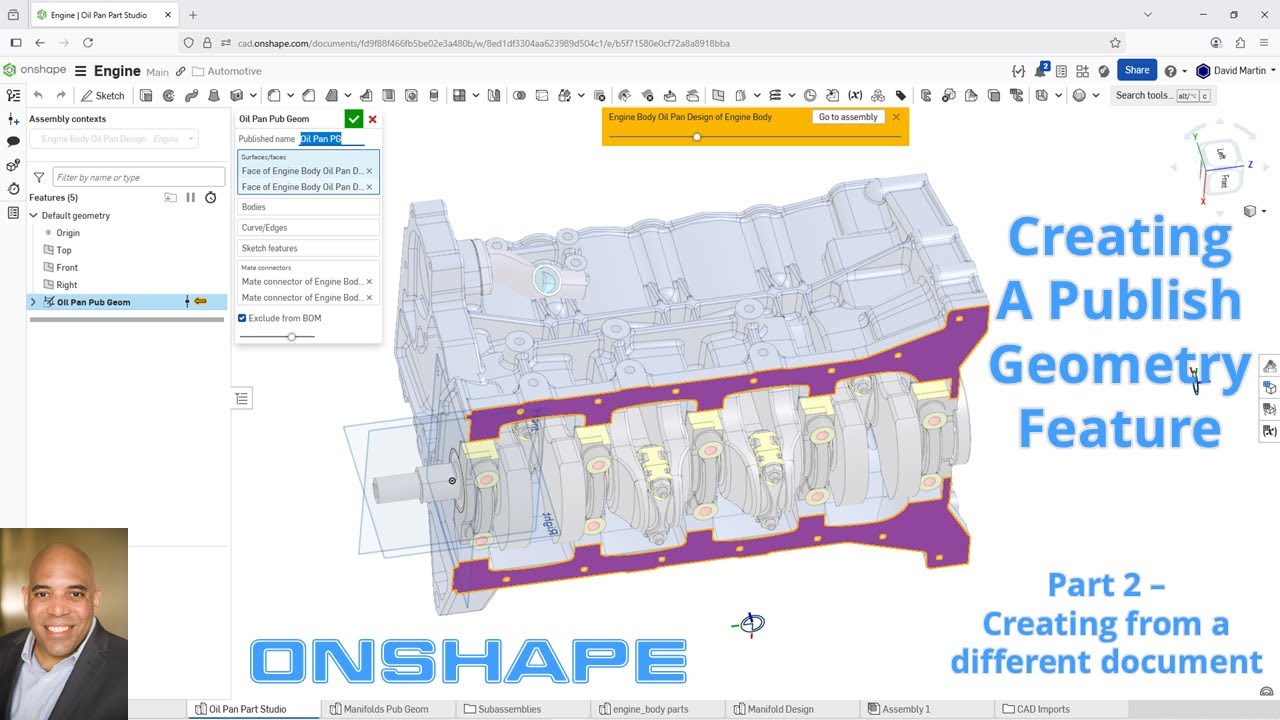Select the Loft tool icon
The height and width of the screenshot is (720, 1280).
[x=213, y=96]
